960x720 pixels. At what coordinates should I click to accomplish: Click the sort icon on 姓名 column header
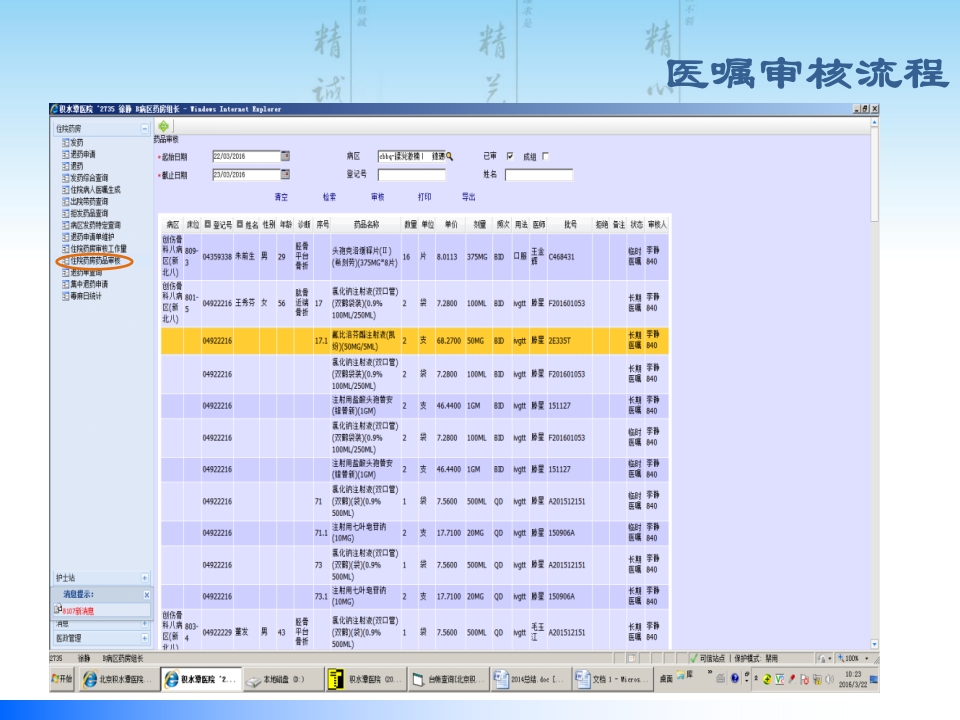[x=240, y=224]
